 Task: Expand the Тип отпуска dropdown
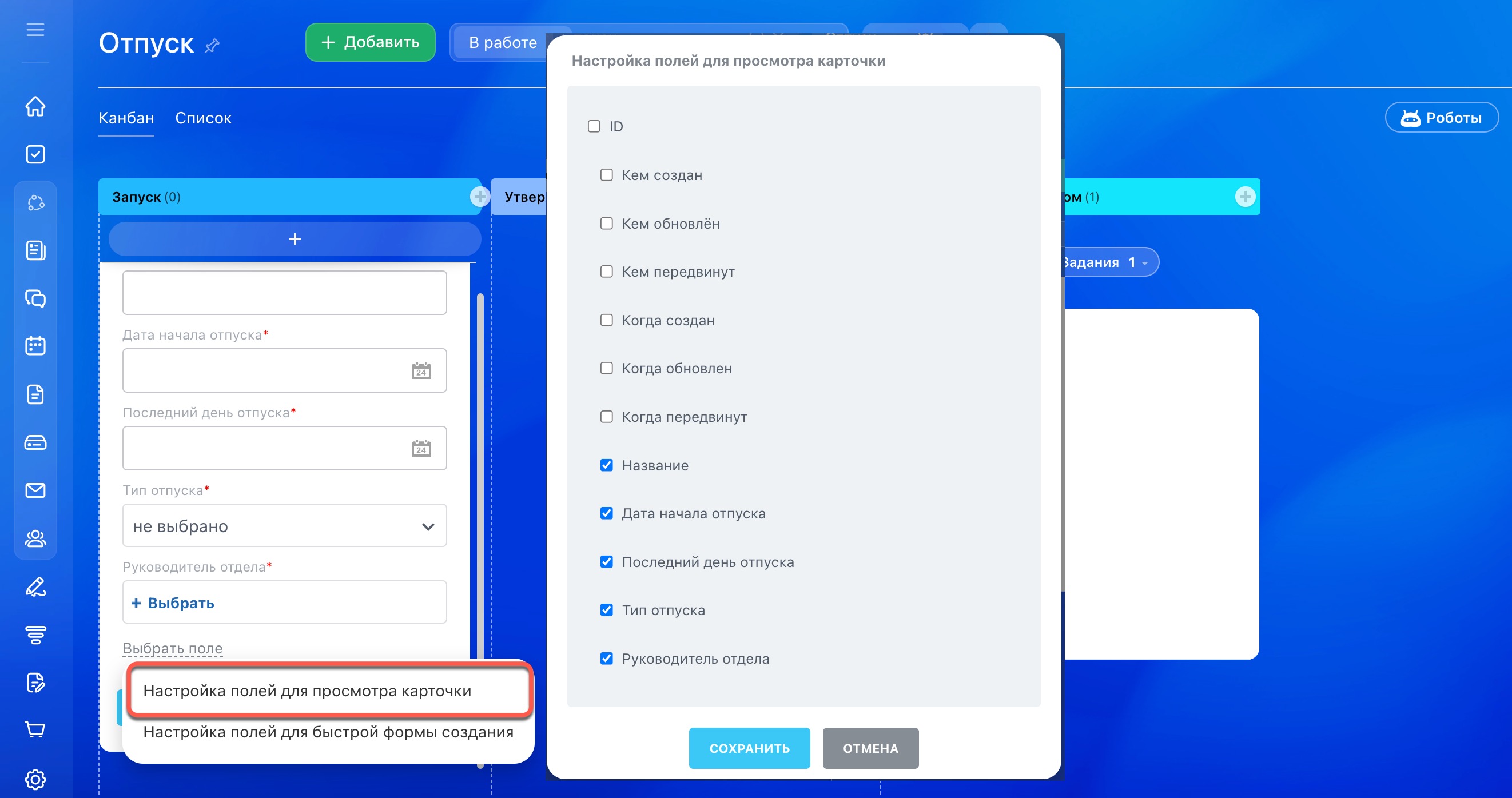pos(284,526)
